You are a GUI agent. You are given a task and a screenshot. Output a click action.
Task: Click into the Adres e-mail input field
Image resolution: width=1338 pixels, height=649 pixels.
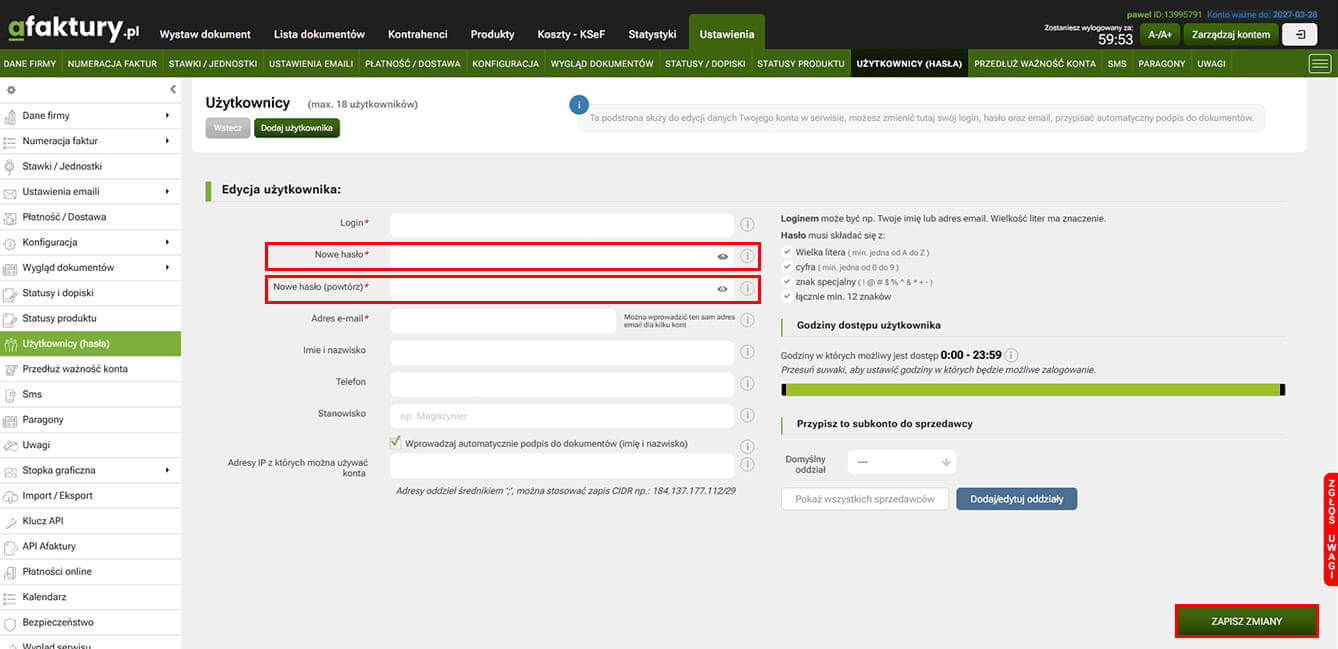pos(503,321)
